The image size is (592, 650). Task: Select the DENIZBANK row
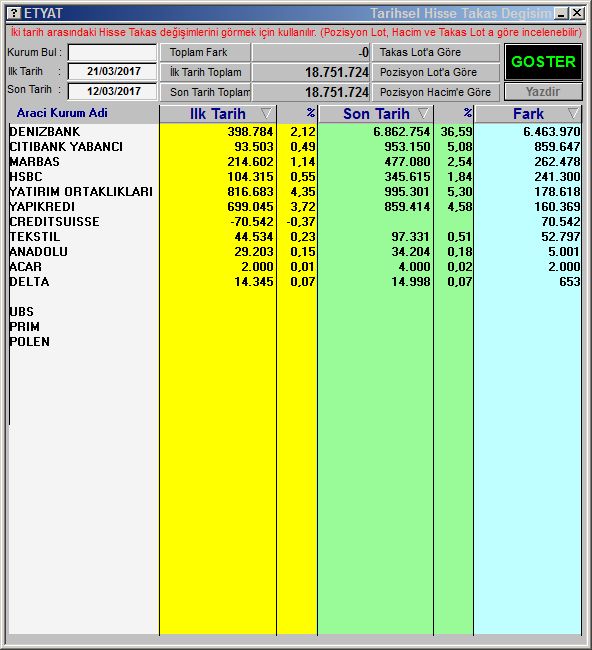tap(295, 131)
